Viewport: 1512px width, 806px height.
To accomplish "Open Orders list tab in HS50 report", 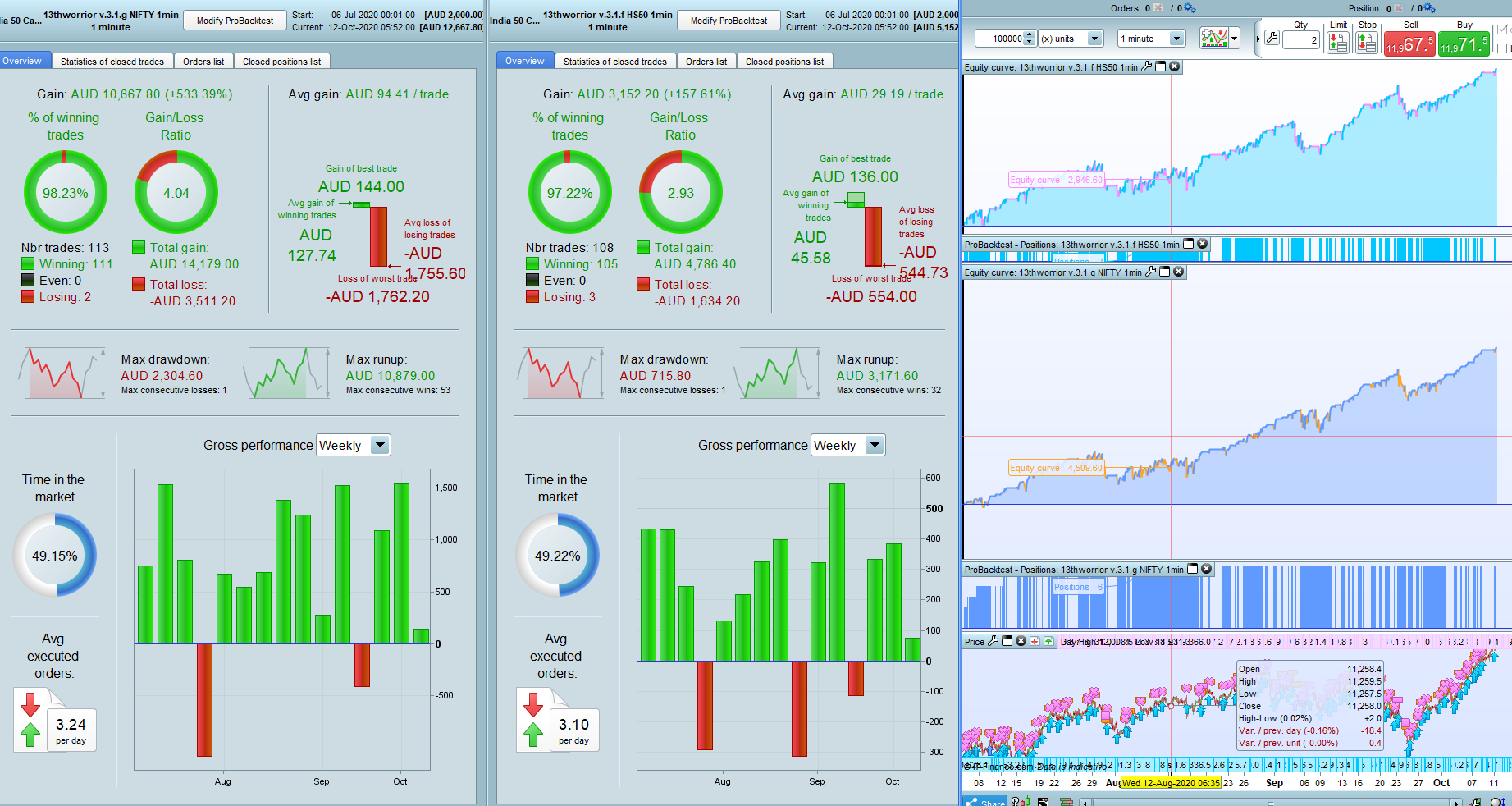I will 706,62.
